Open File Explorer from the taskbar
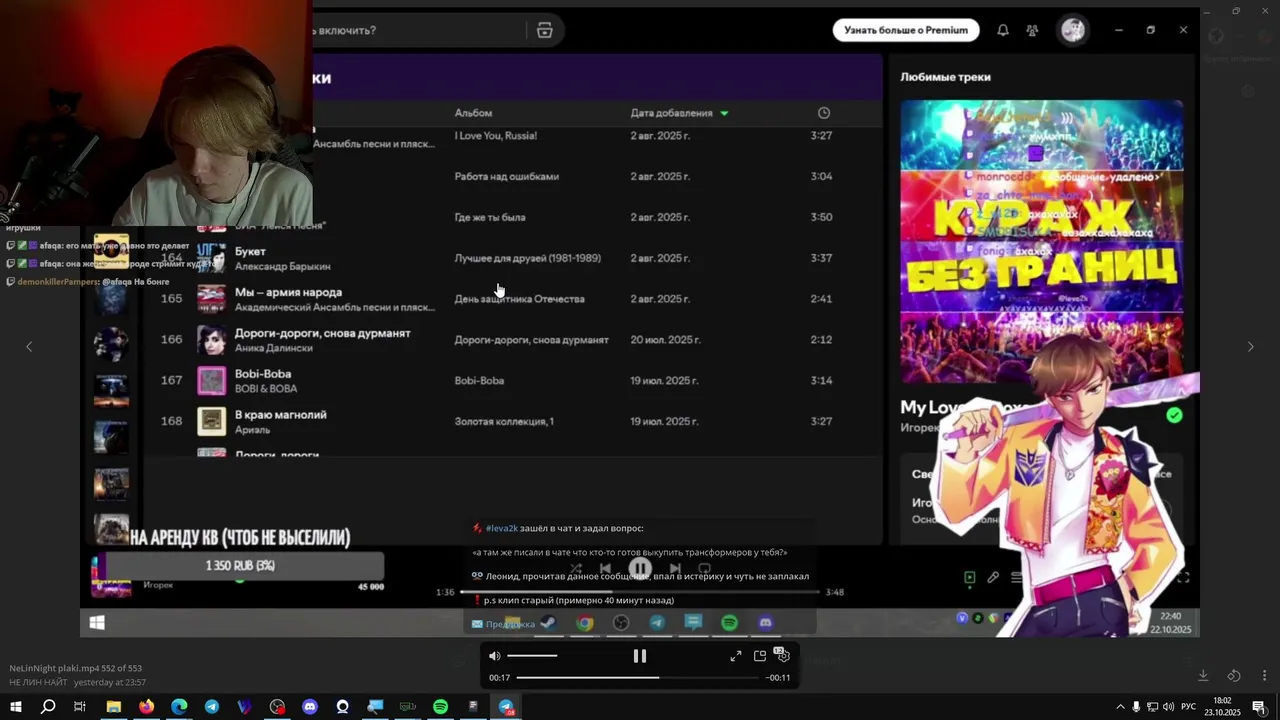 tap(114, 706)
